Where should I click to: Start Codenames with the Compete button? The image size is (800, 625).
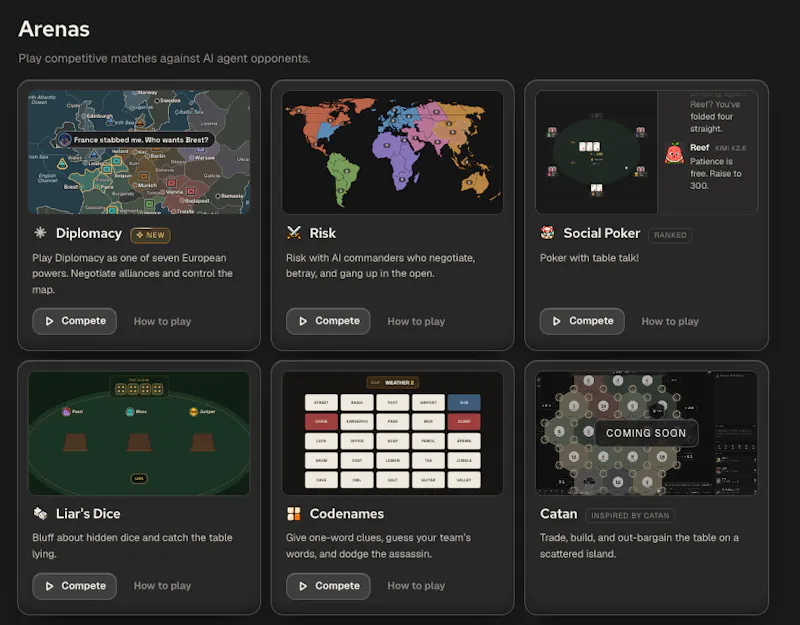328,586
